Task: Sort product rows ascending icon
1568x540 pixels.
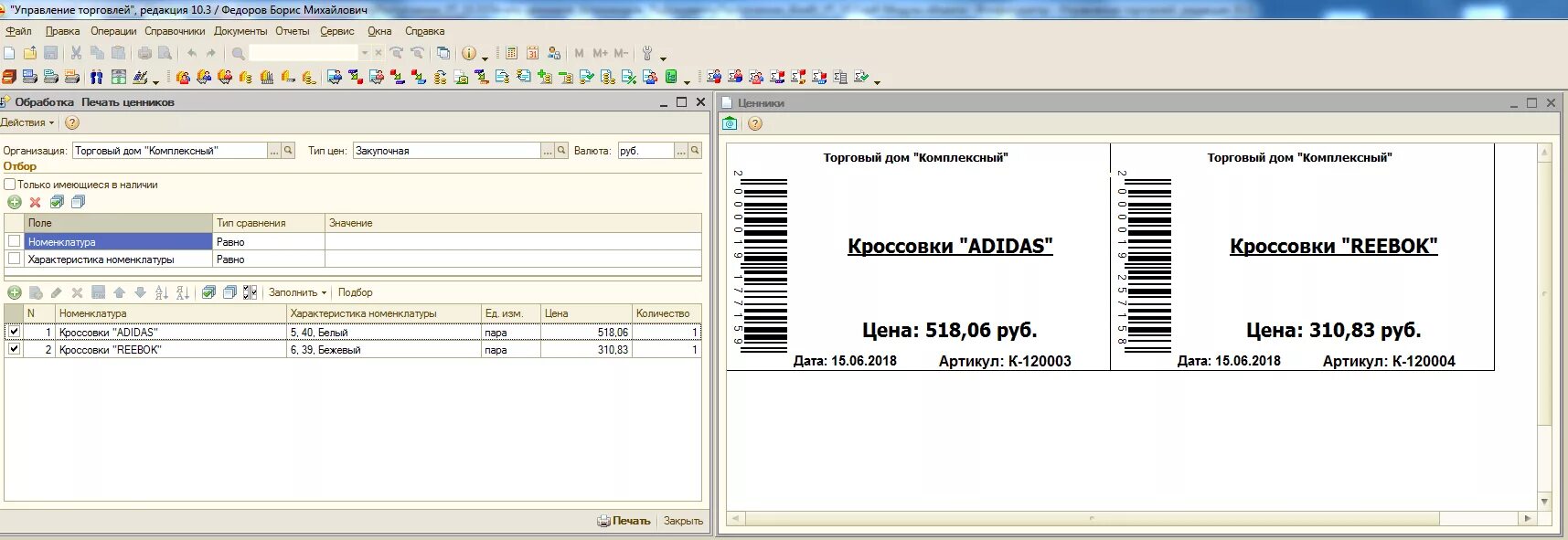Action: [x=162, y=292]
